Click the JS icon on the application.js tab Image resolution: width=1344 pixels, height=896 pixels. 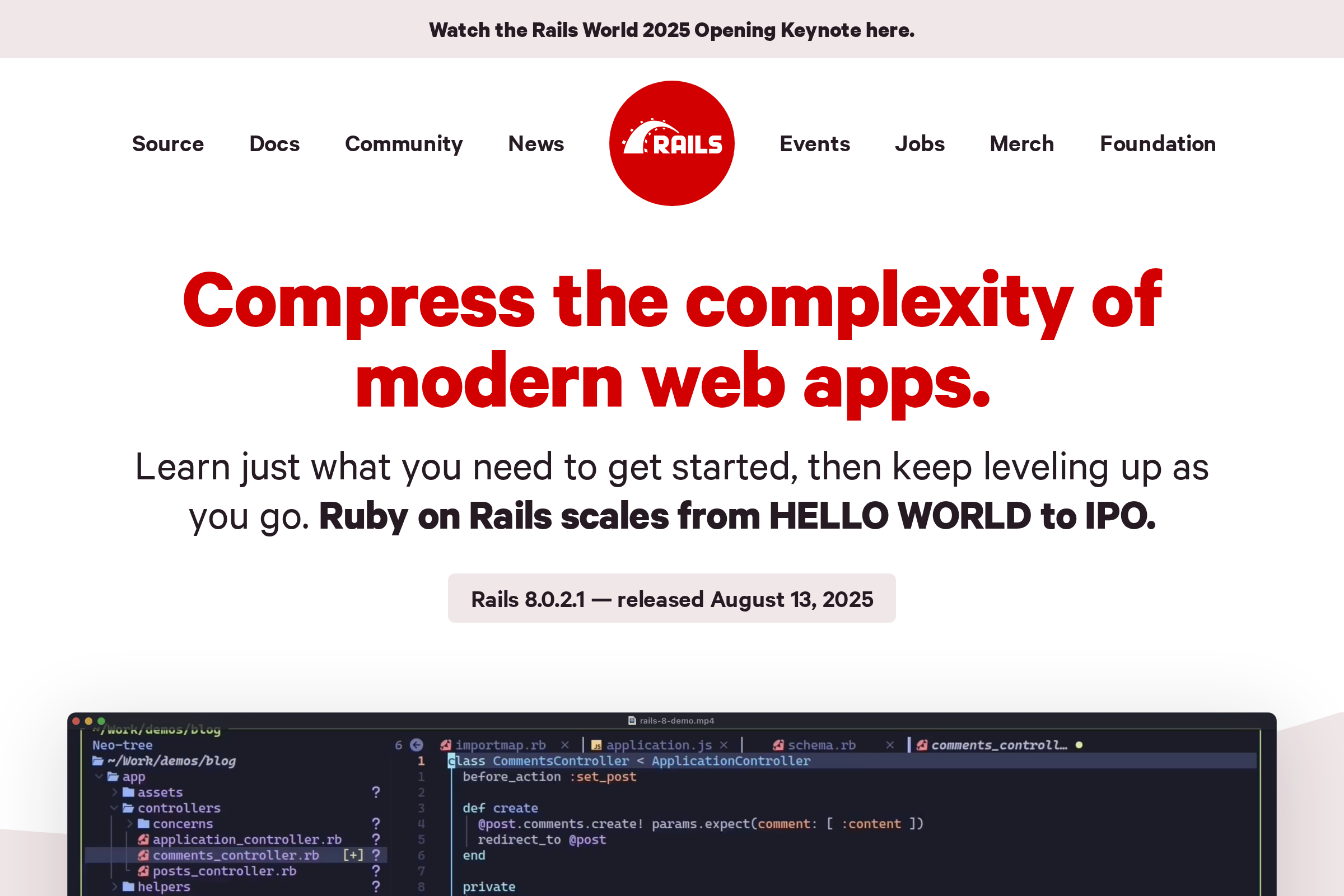pyautogui.click(x=597, y=745)
